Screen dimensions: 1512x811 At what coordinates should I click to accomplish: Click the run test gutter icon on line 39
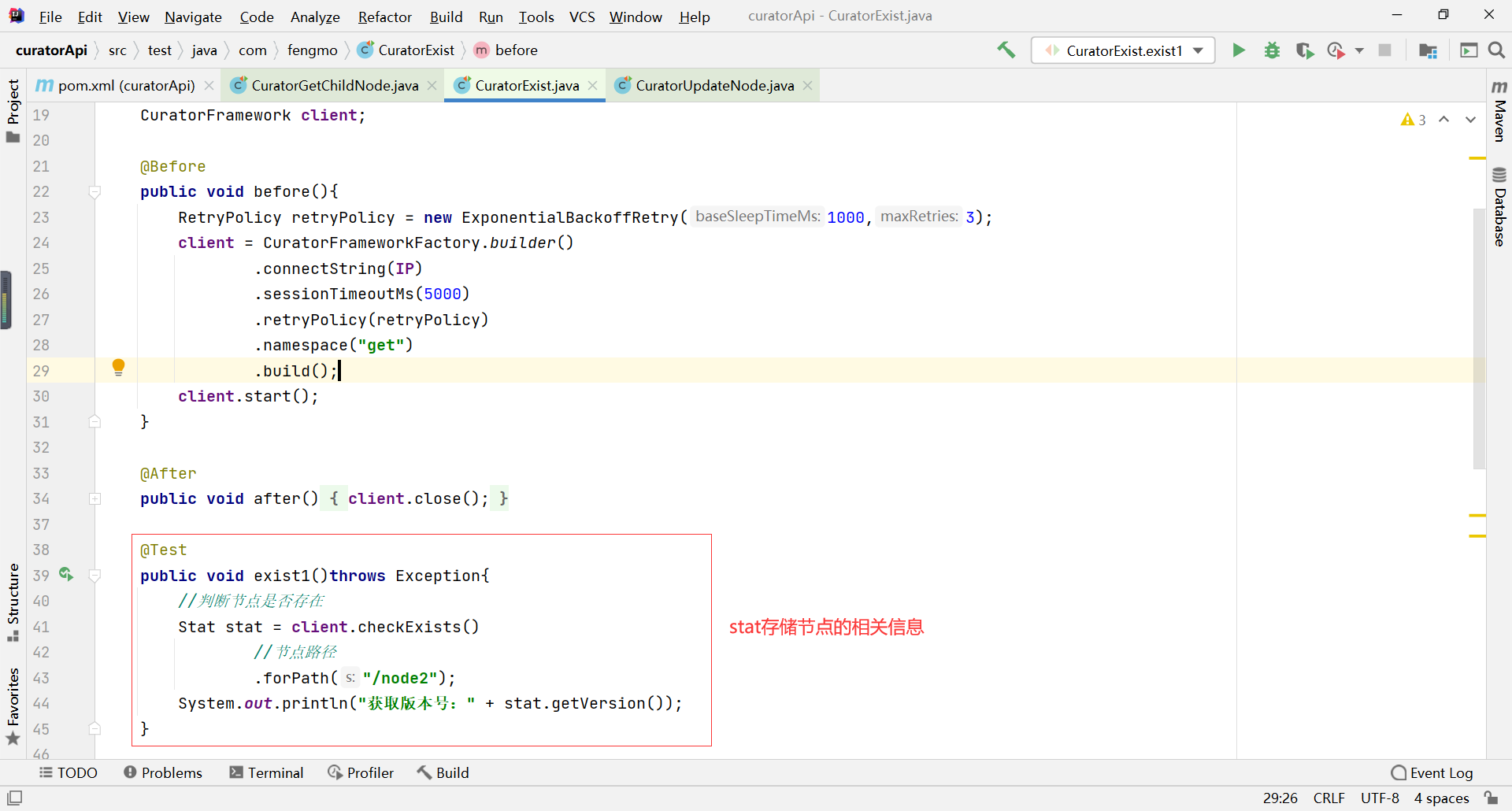click(66, 575)
